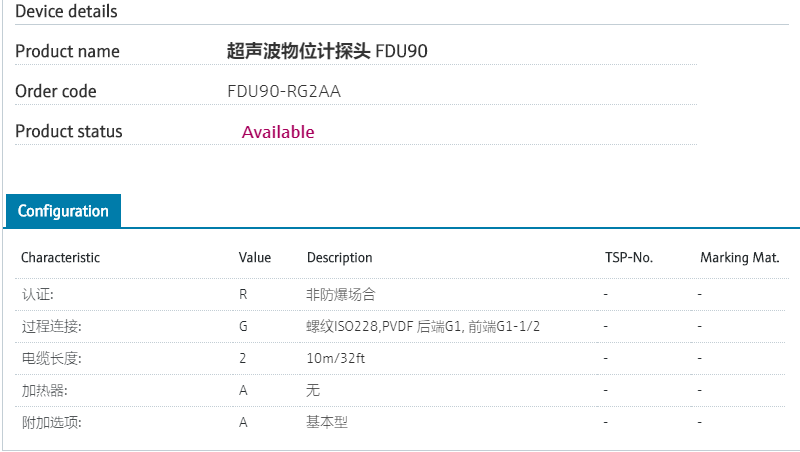Image resolution: width=800 pixels, height=452 pixels.
Task: Click the Characteristic column header
Action: click(x=61, y=258)
